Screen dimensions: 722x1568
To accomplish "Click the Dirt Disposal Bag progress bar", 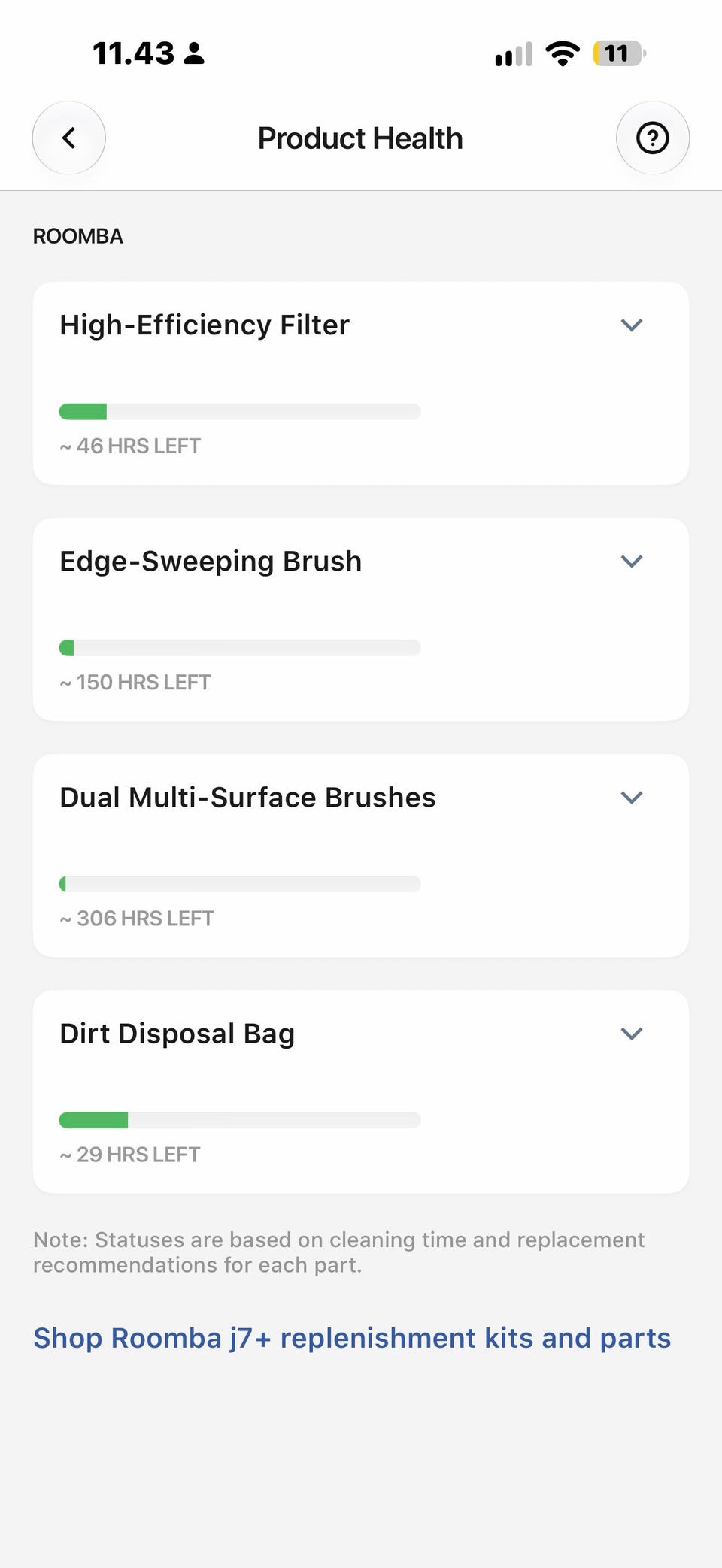I will [x=240, y=1119].
